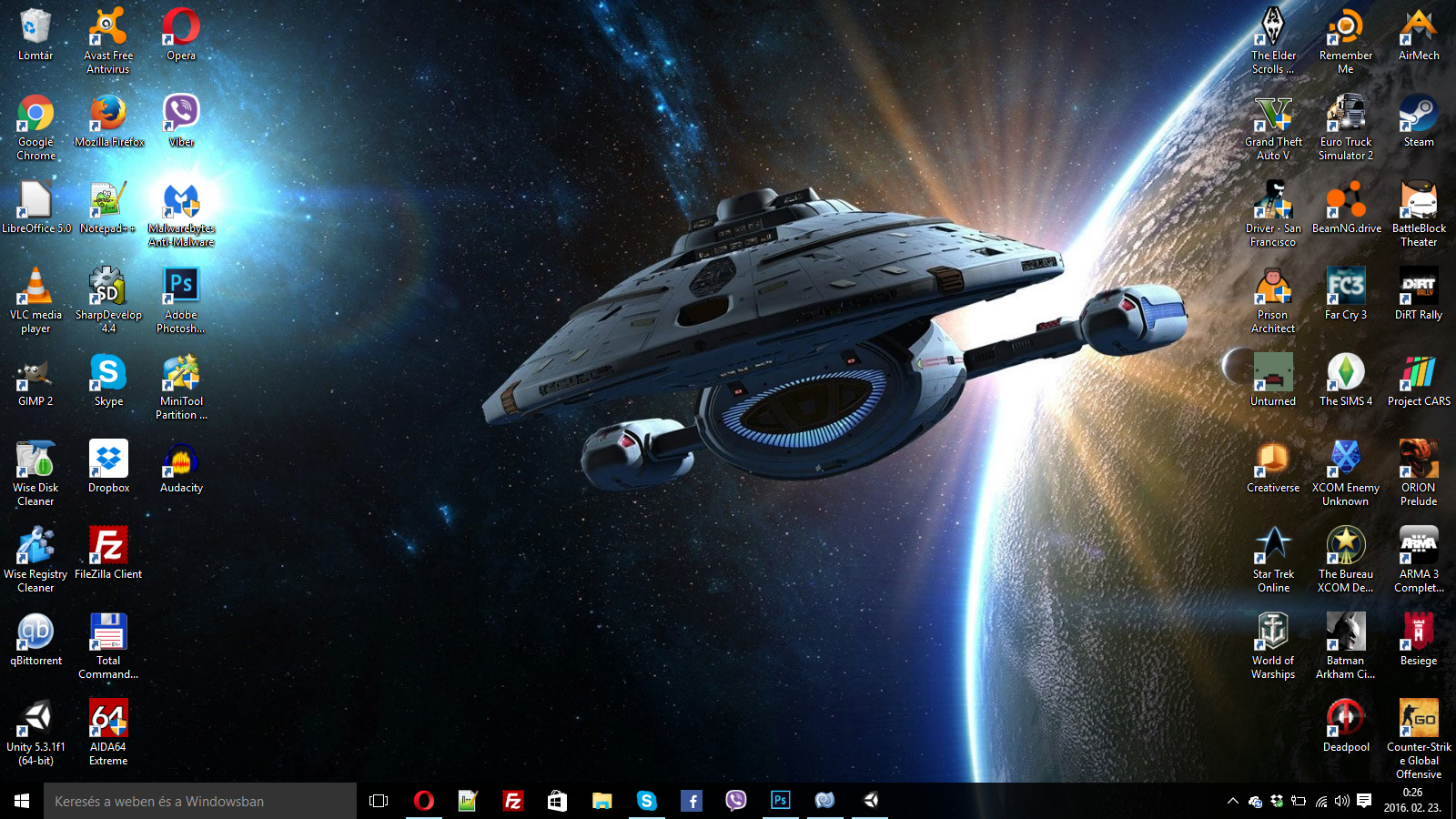Select qBittorrent desktop icon
Screen dimensions: 1456x819
[x=35, y=640]
